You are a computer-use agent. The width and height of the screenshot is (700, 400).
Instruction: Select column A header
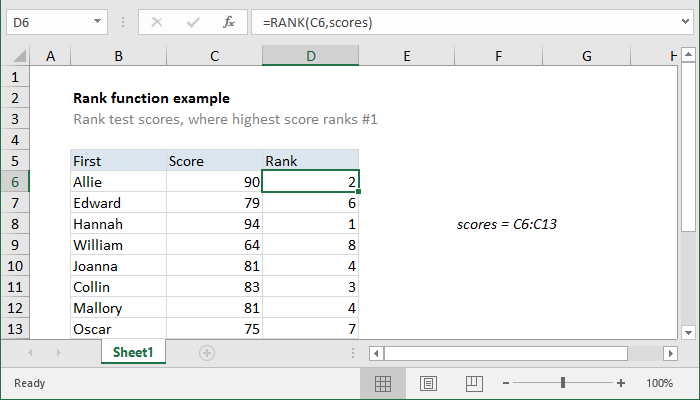50,56
